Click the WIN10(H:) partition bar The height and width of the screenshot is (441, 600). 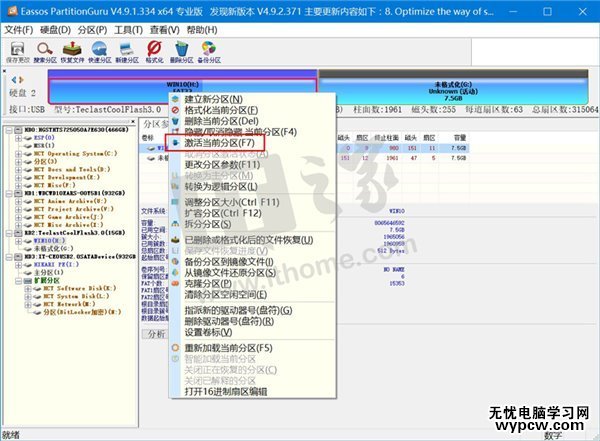pos(182,85)
